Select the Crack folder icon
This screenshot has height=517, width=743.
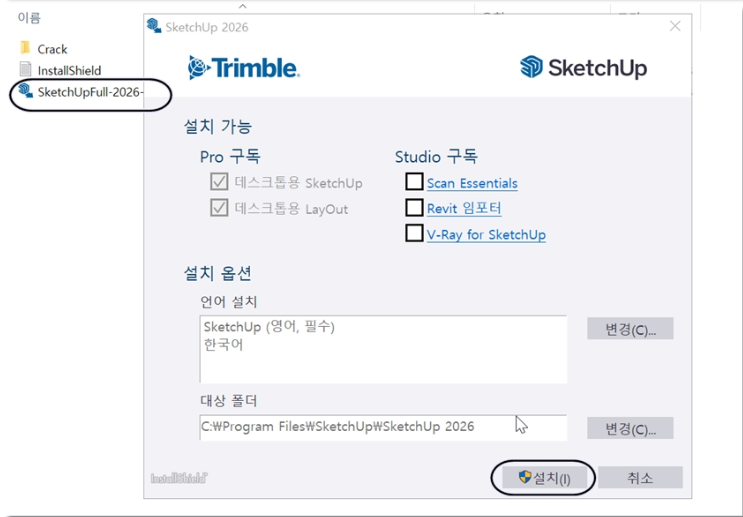pyautogui.click(x=26, y=49)
